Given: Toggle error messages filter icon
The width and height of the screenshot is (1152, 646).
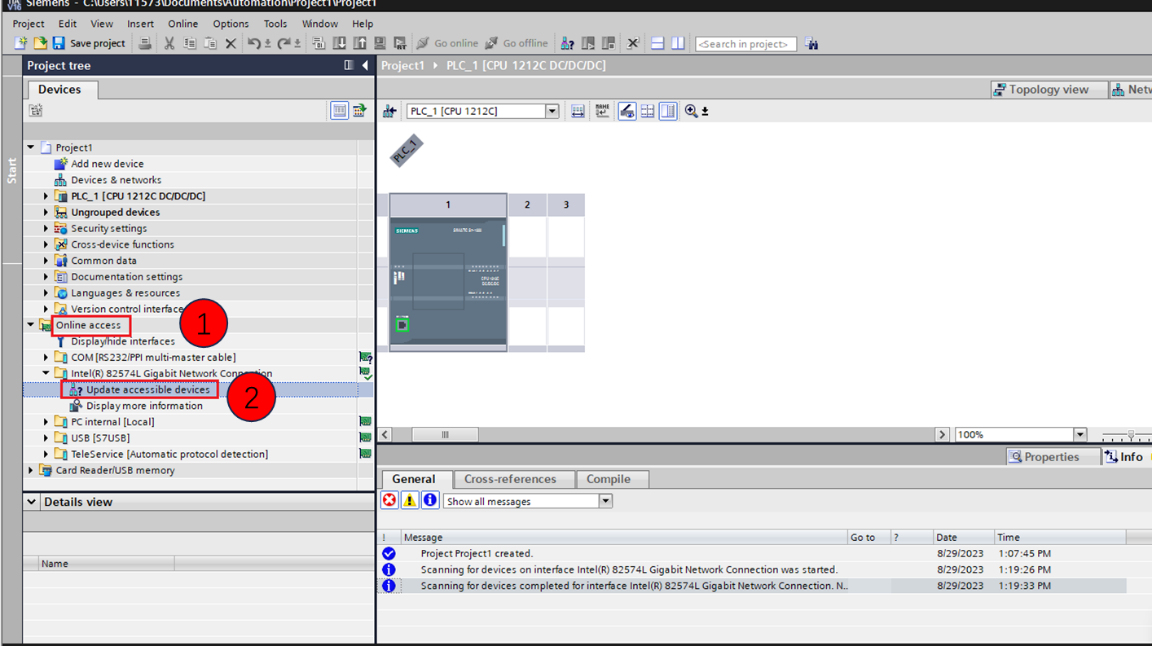Looking at the screenshot, I should click(x=389, y=500).
